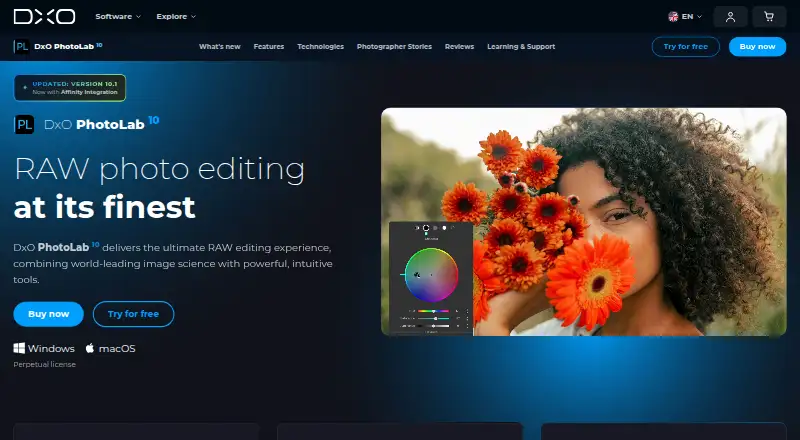Click the hero photo of woman with flowers

584,222
